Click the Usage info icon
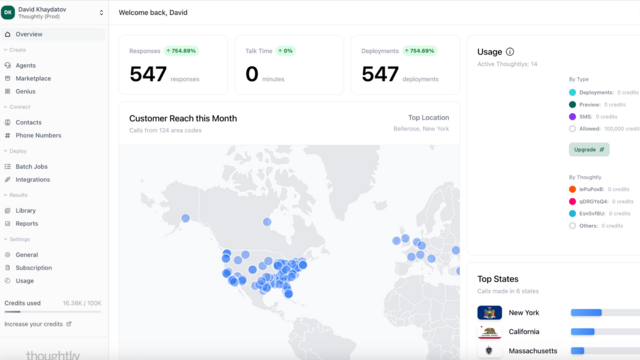This screenshot has width=640, height=360. tap(510, 52)
